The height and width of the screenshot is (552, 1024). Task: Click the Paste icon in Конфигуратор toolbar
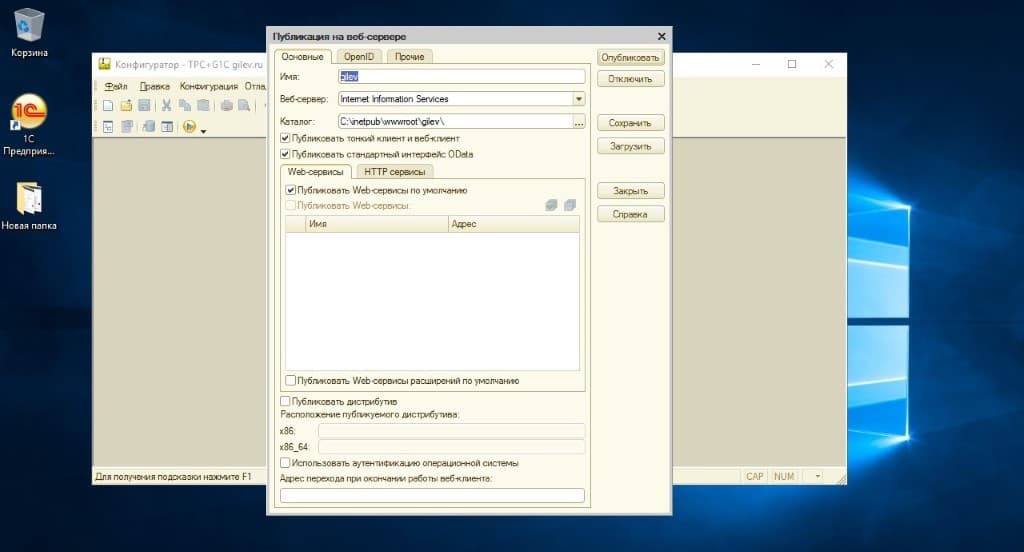[204, 105]
